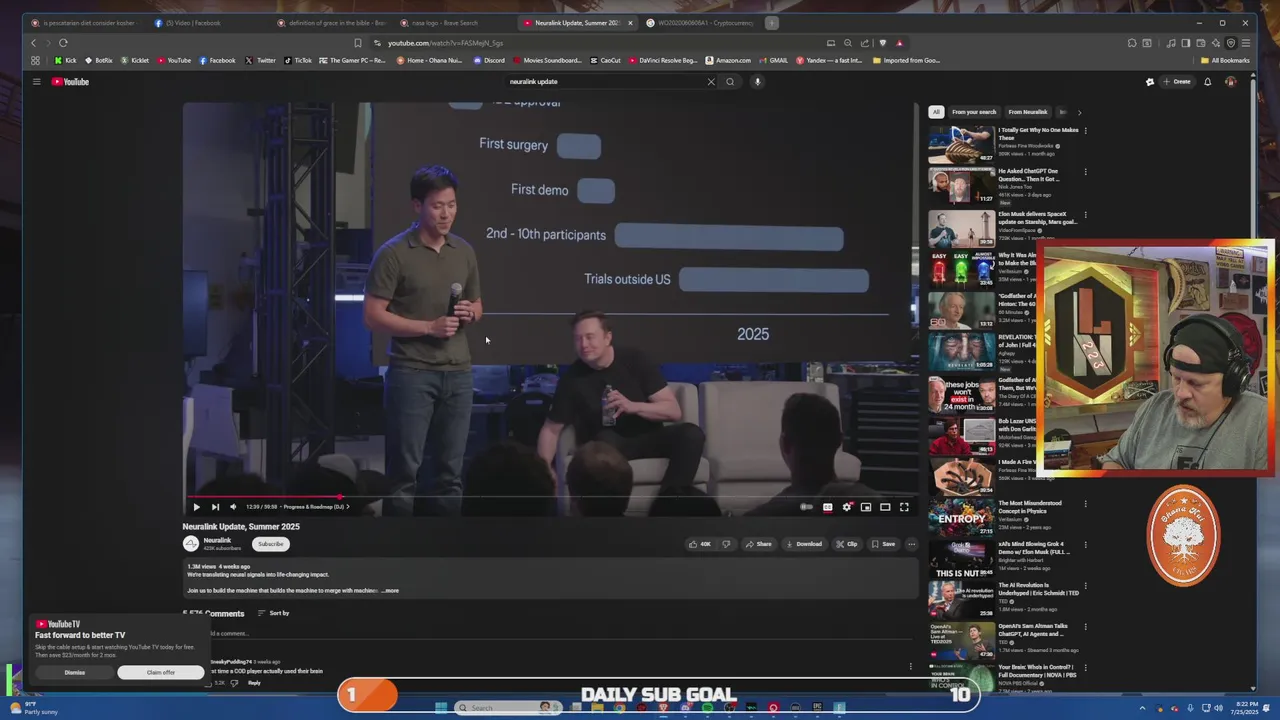The image size is (1280, 720).
Task: Subscribe to the Neuralink channel
Action: (x=270, y=544)
